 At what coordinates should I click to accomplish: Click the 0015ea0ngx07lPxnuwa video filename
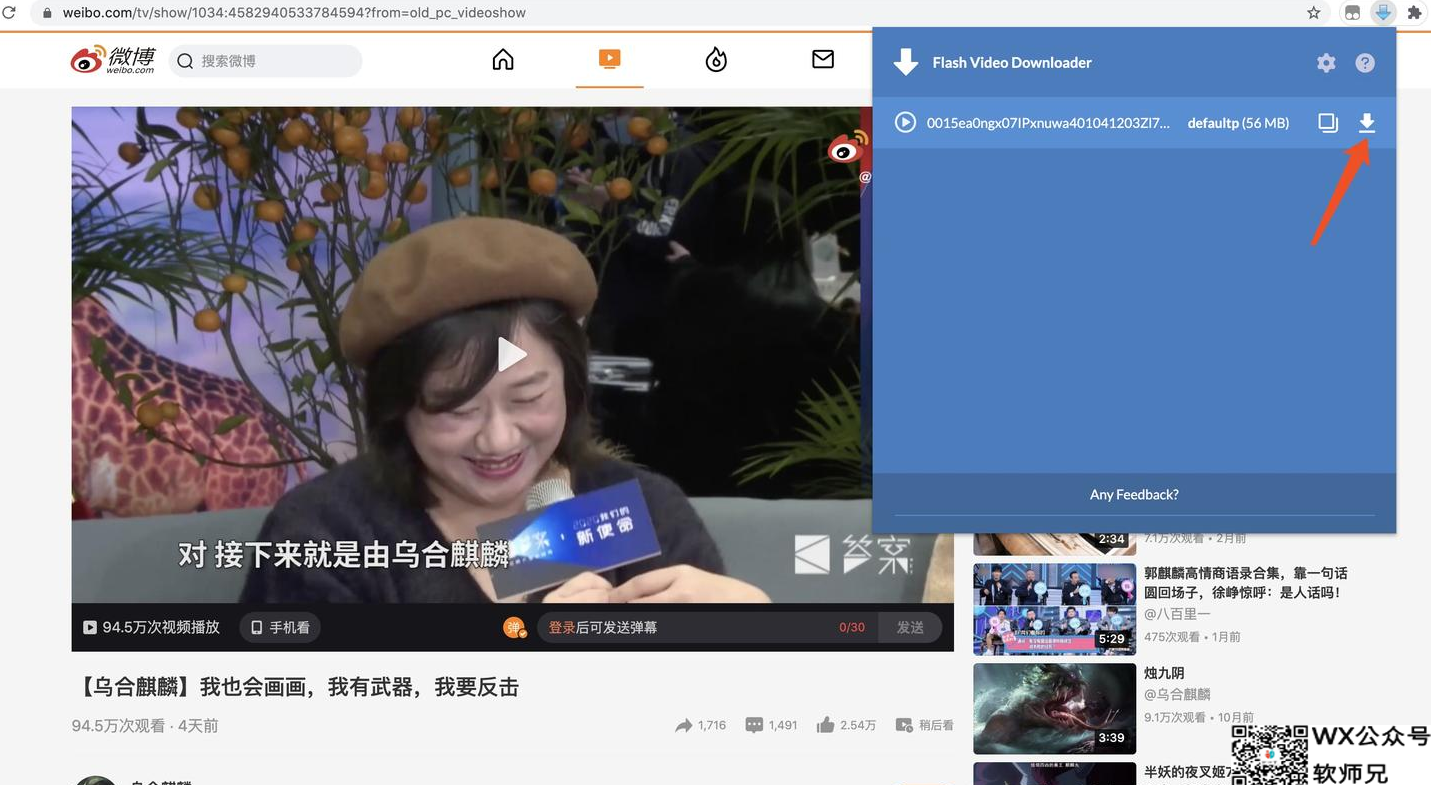(1048, 123)
